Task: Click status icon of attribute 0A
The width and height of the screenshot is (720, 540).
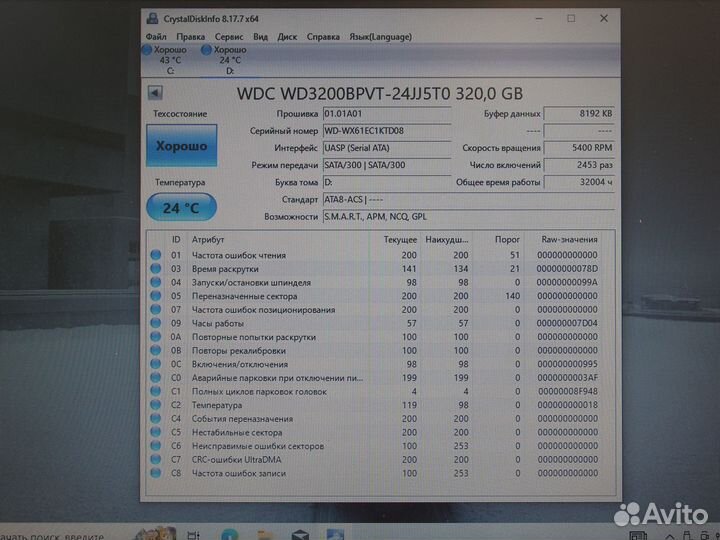Action: point(156,337)
